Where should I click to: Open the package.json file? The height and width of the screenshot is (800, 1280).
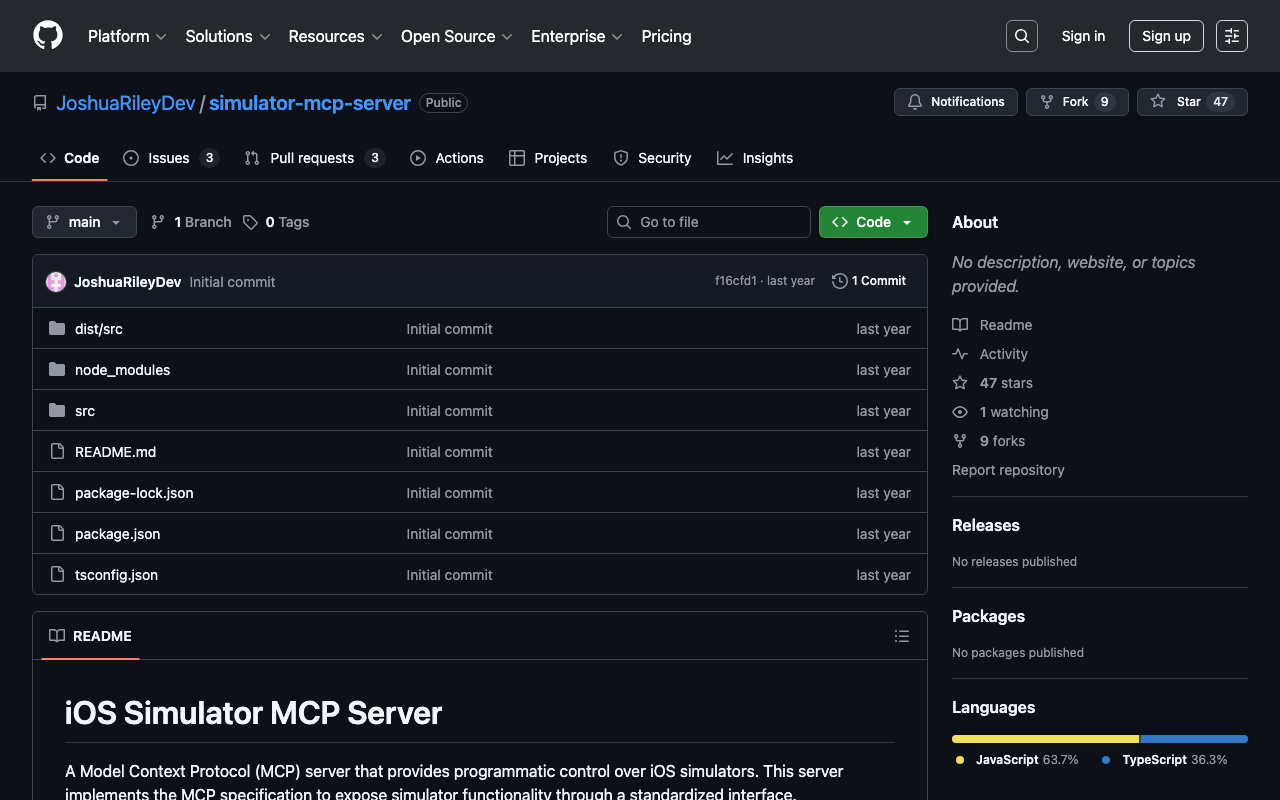click(x=117, y=534)
